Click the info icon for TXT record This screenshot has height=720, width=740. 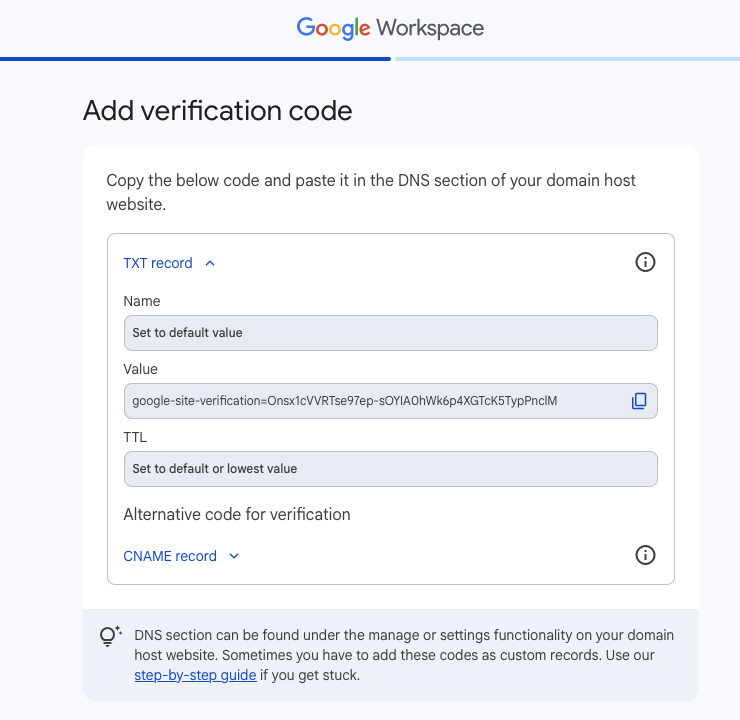point(646,263)
